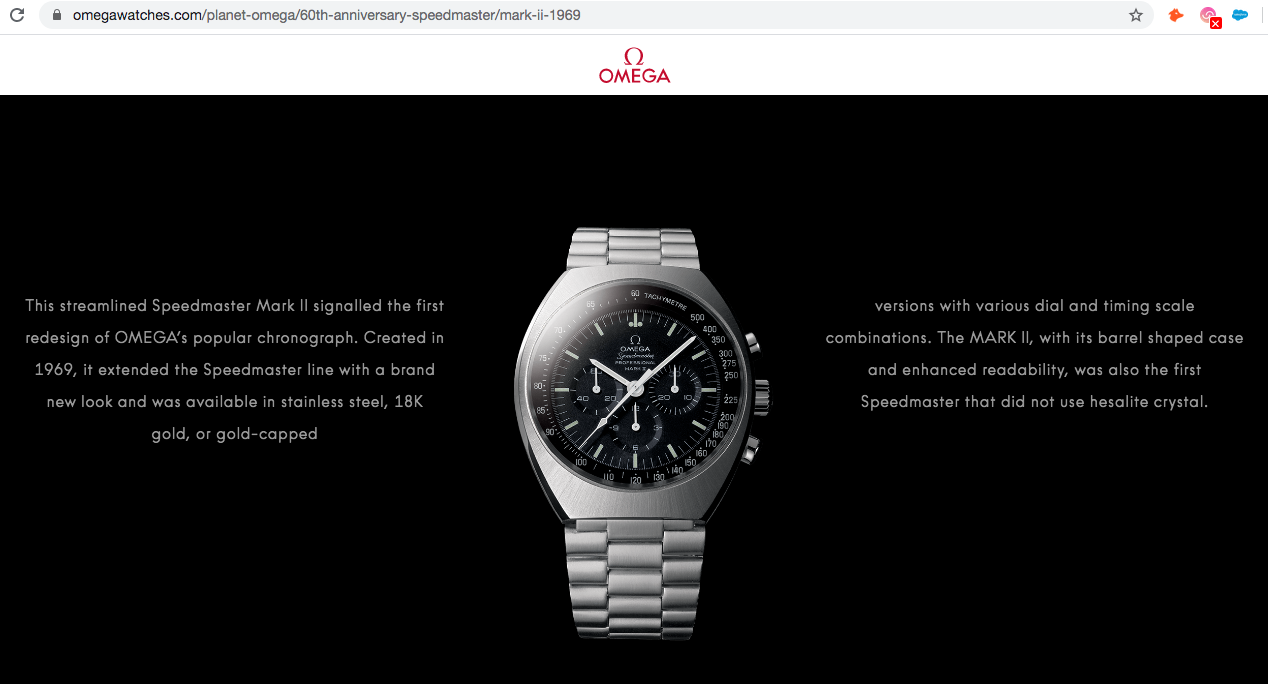Viewport: 1268px width, 684px height.
Task: Click the paragraph beginning 'This streamlined Speedmaster'
Action: [235, 370]
